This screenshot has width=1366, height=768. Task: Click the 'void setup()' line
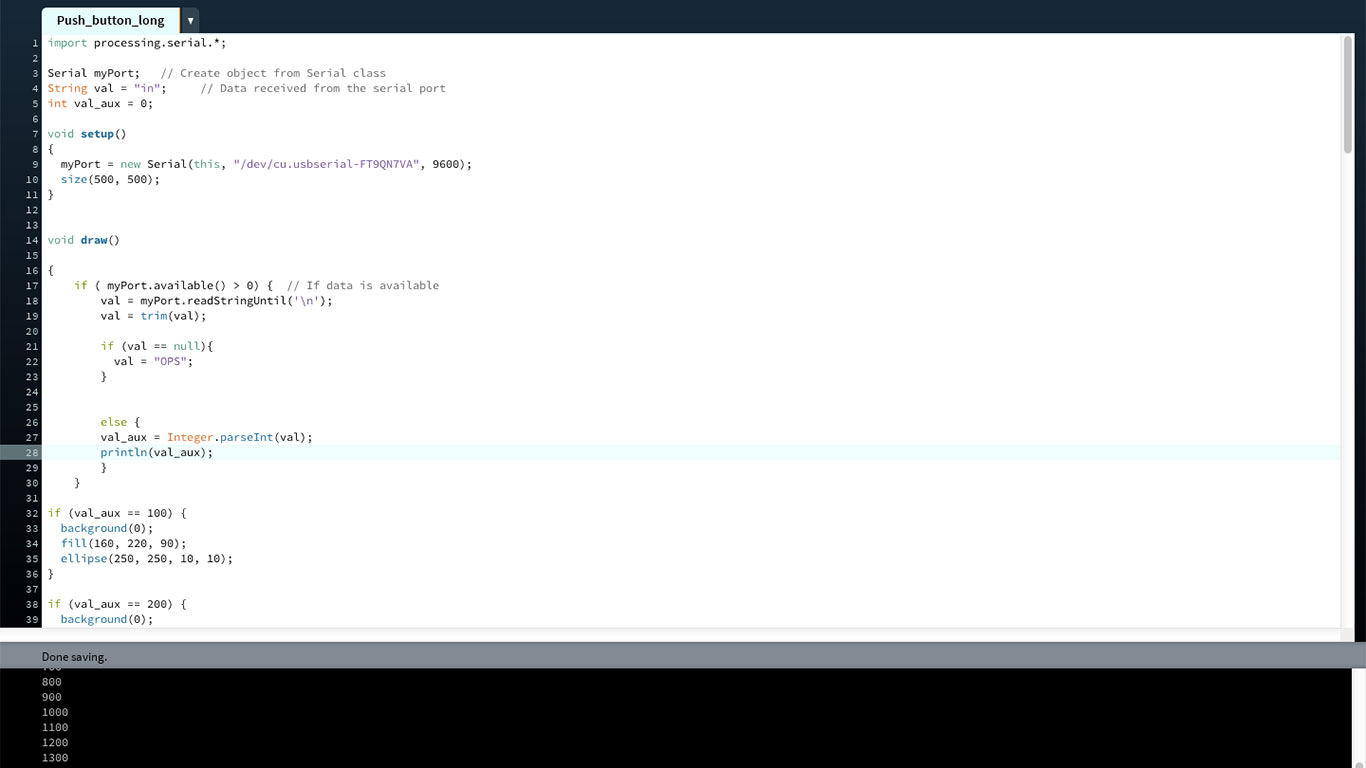tap(87, 134)
